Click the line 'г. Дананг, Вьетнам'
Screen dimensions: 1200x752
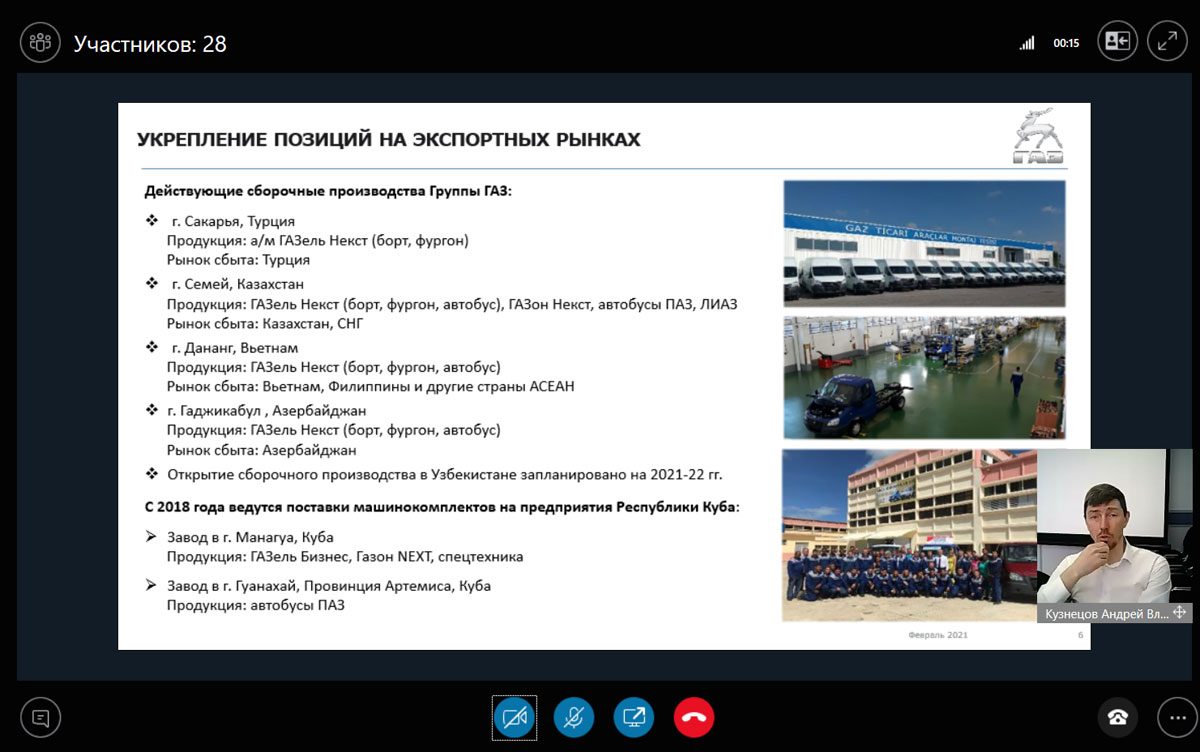[236, 348]
